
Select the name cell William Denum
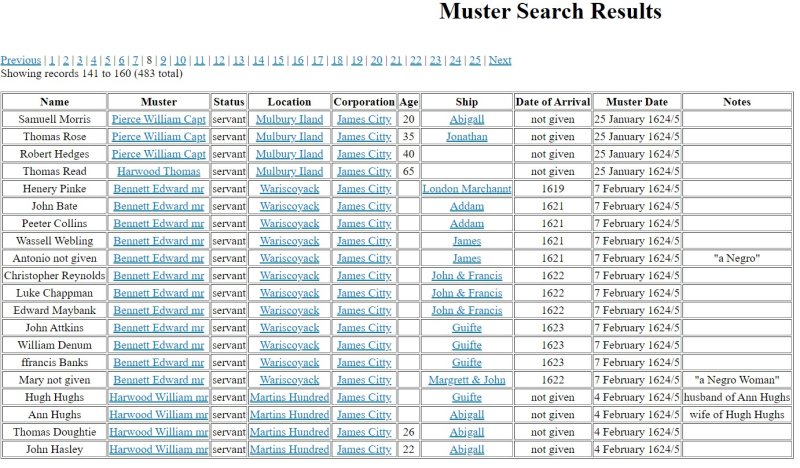[x=55, y=345]
